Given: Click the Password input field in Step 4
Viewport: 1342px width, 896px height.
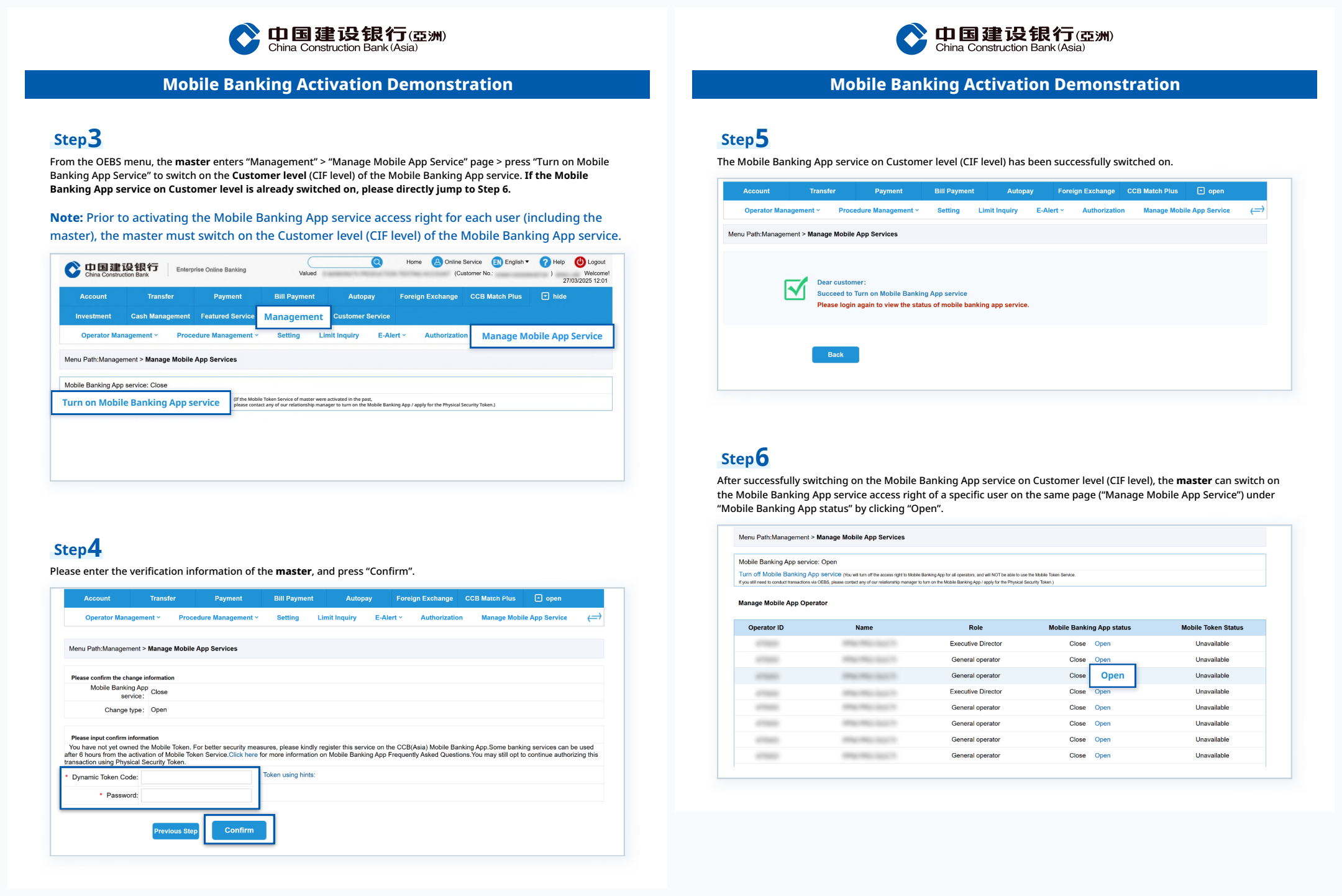Looking at the screenshot, I should click(196, 795).
